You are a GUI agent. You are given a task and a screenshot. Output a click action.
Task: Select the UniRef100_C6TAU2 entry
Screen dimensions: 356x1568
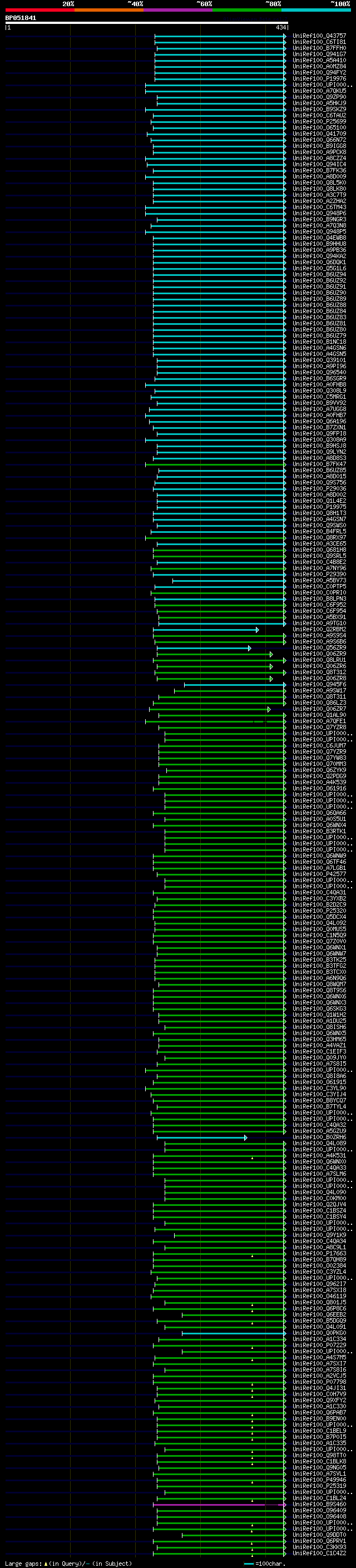[319, 116]
